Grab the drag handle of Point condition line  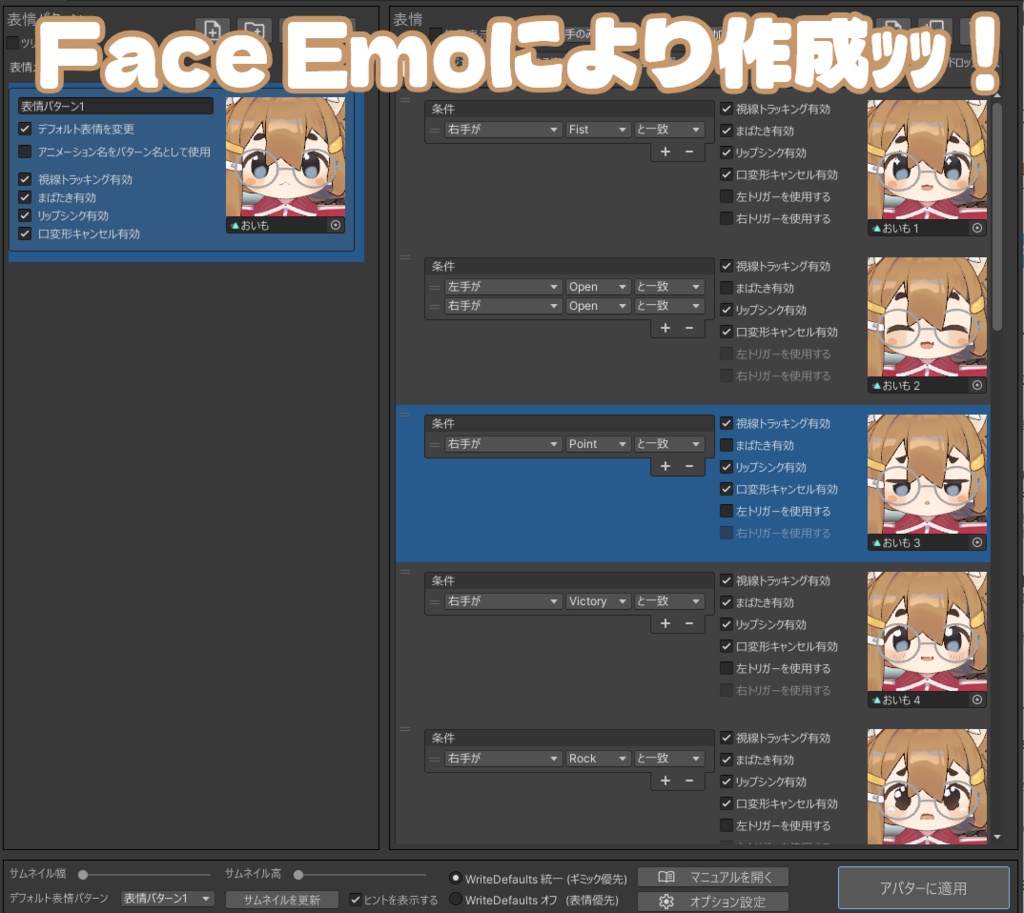tap(435, 444)
